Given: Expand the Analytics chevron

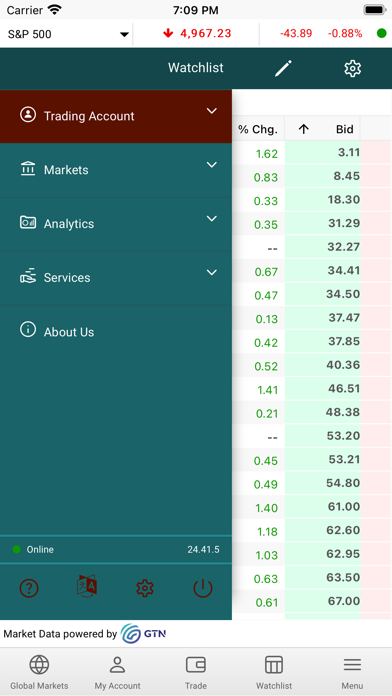Looking at the screenshot, I should (212, 218).
